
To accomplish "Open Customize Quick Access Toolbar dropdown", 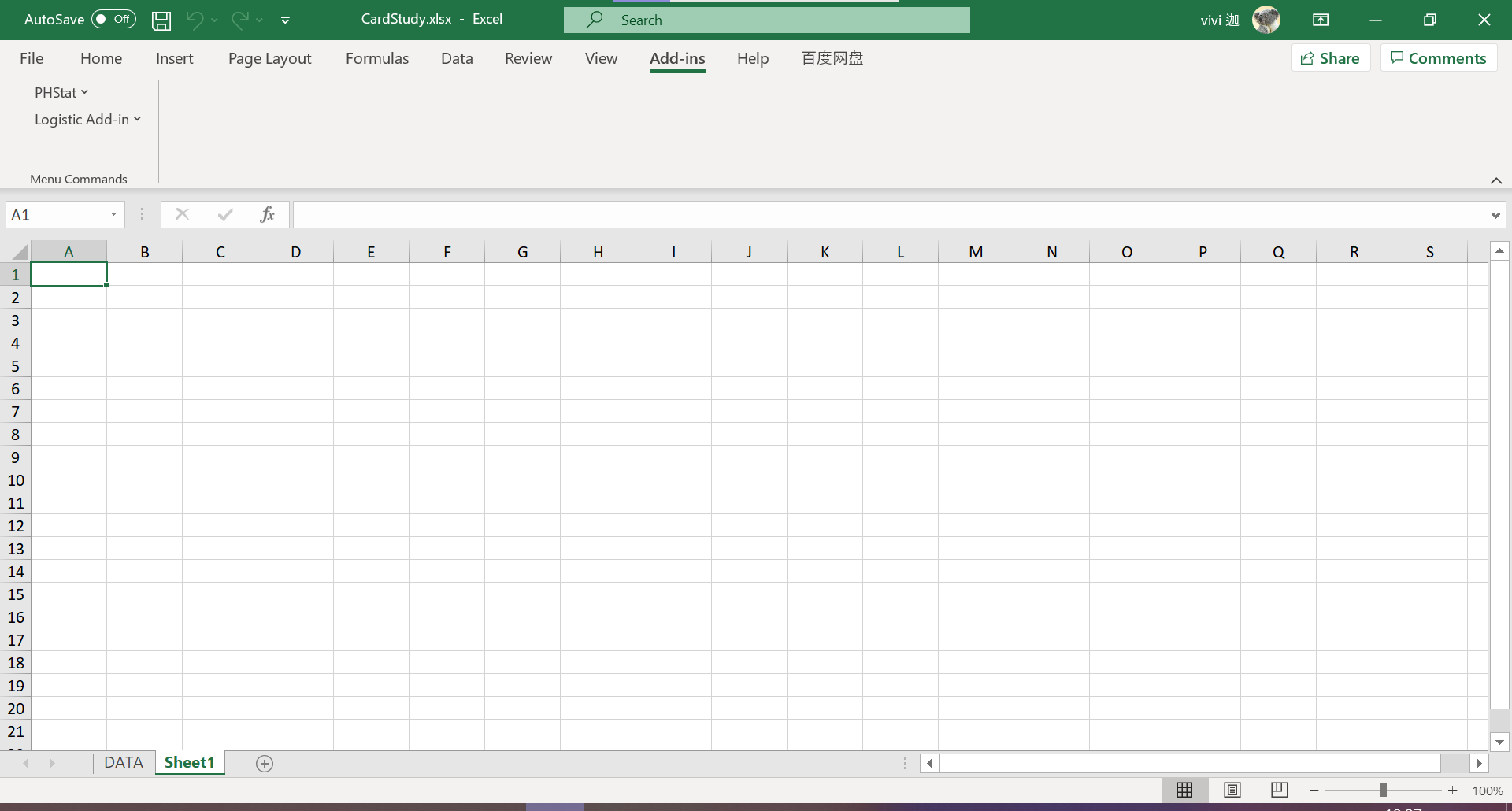I will [285, 20].
